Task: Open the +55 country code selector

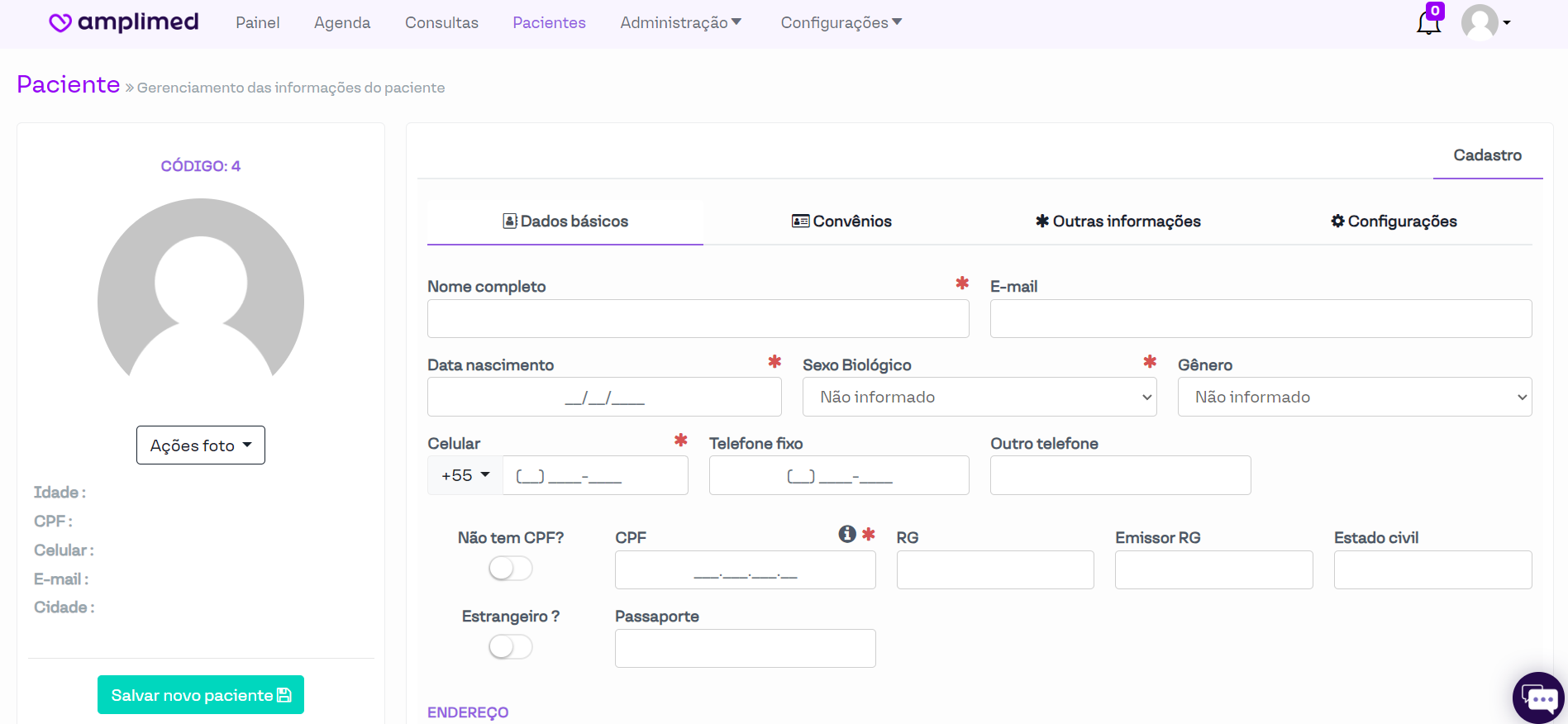Action: [x=465, y=475]
